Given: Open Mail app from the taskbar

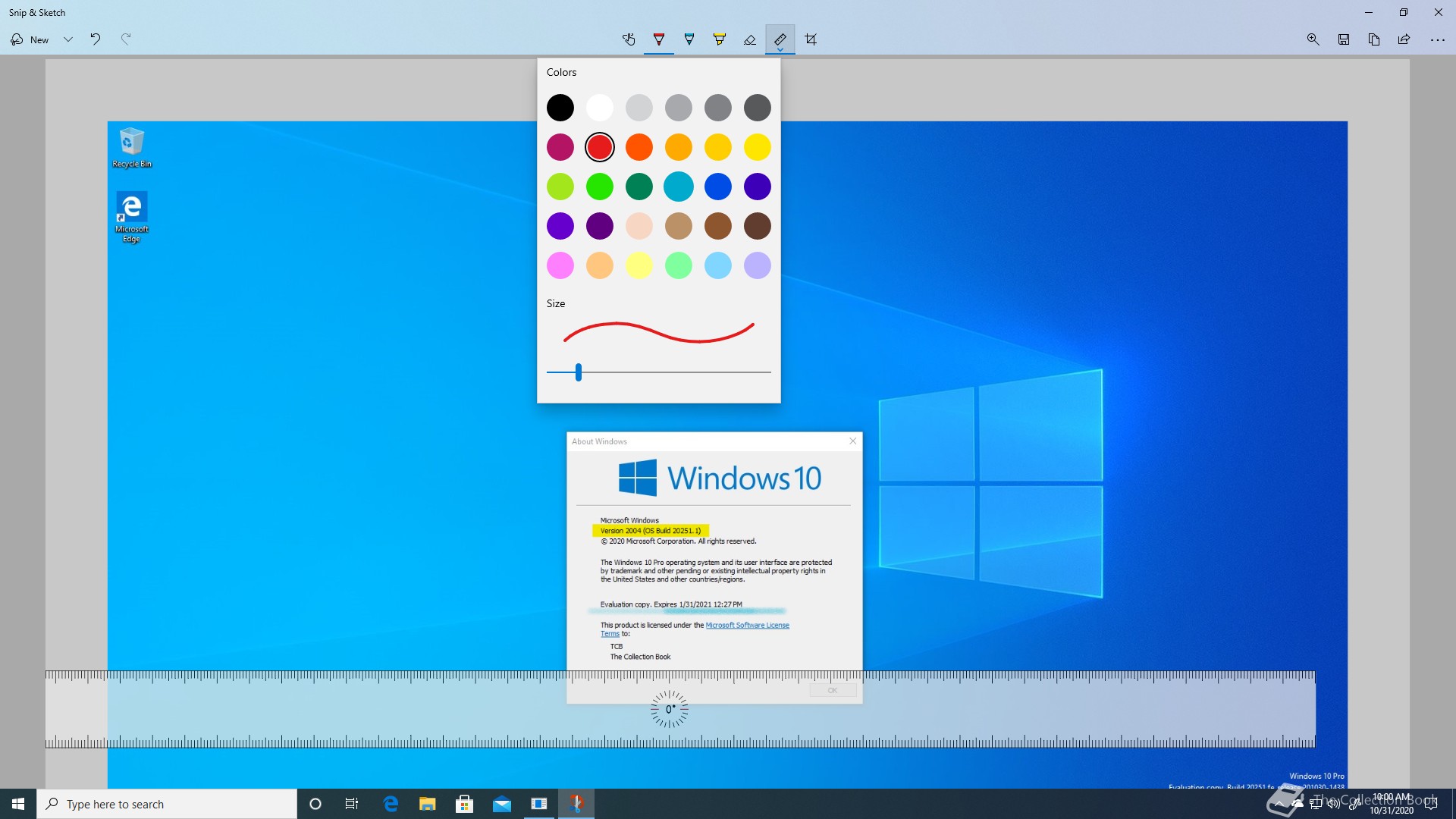Looking at the screenshot, I should tap(502, 804).
